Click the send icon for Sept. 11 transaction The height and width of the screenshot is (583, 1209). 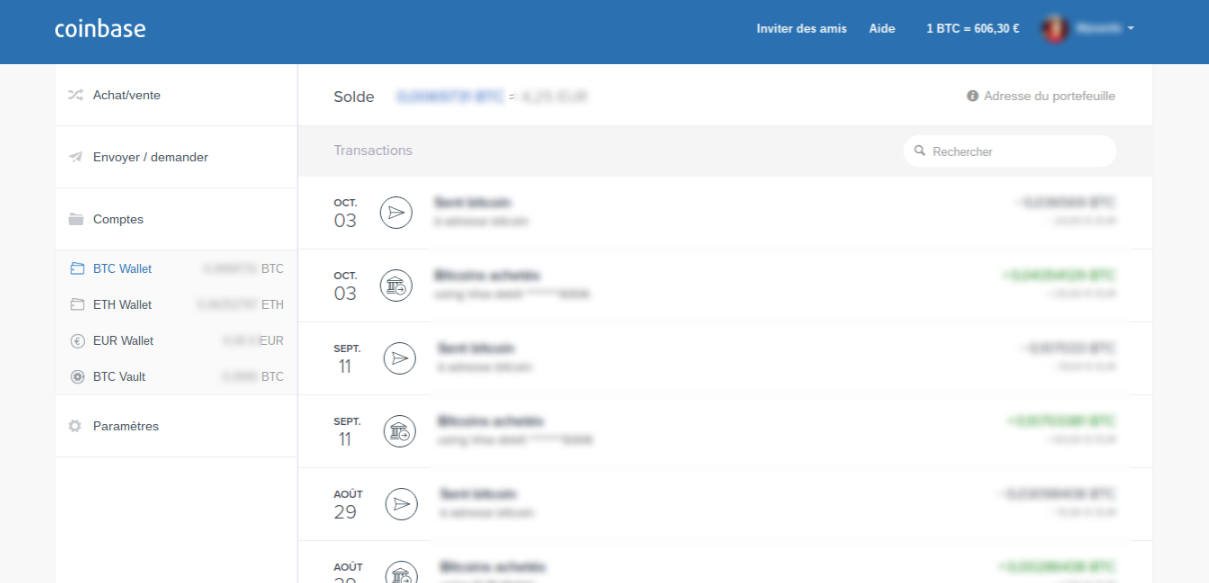[x=400, y=358]
